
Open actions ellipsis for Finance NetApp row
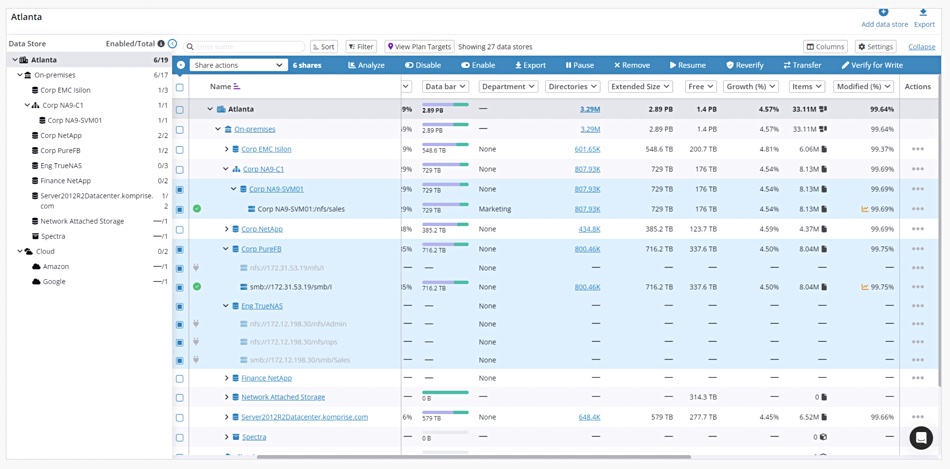[x=917, y=378]
